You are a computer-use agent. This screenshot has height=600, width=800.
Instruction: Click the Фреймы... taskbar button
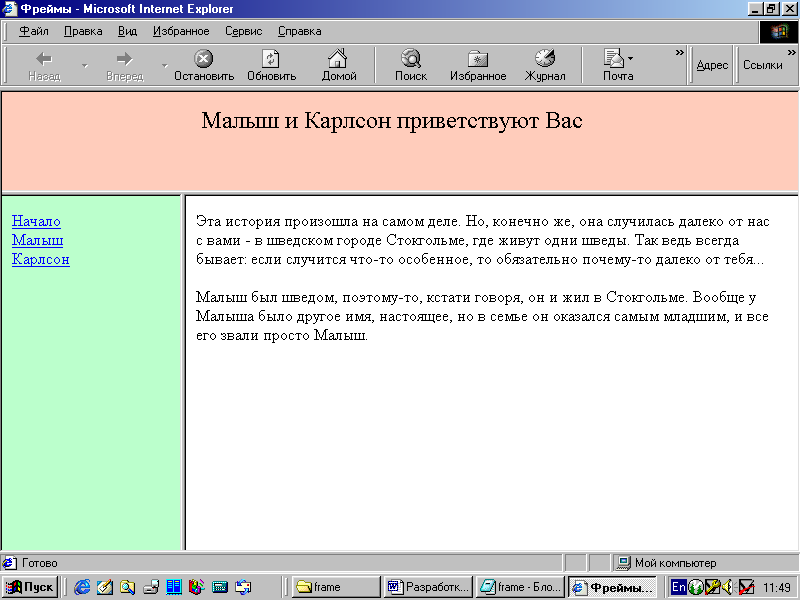tap(612, 587)
